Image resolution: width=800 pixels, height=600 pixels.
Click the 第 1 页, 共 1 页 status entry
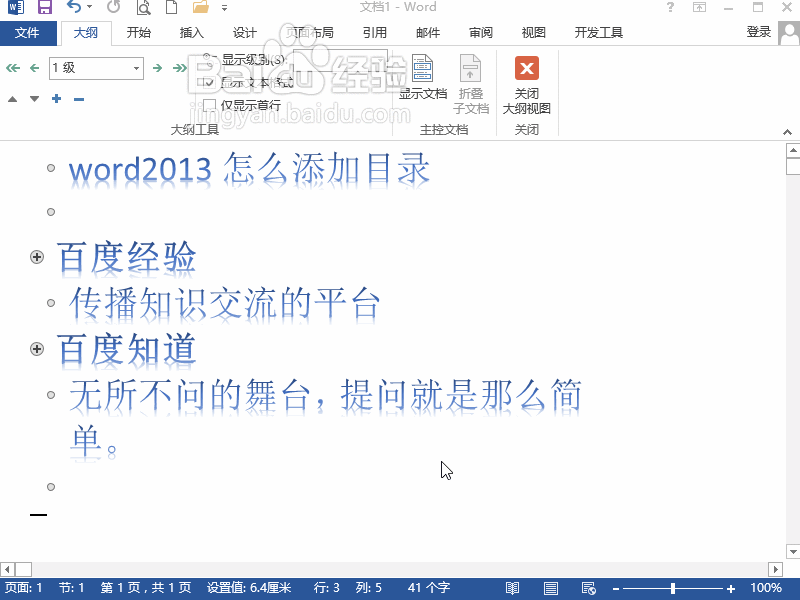(x=145, y=588)
